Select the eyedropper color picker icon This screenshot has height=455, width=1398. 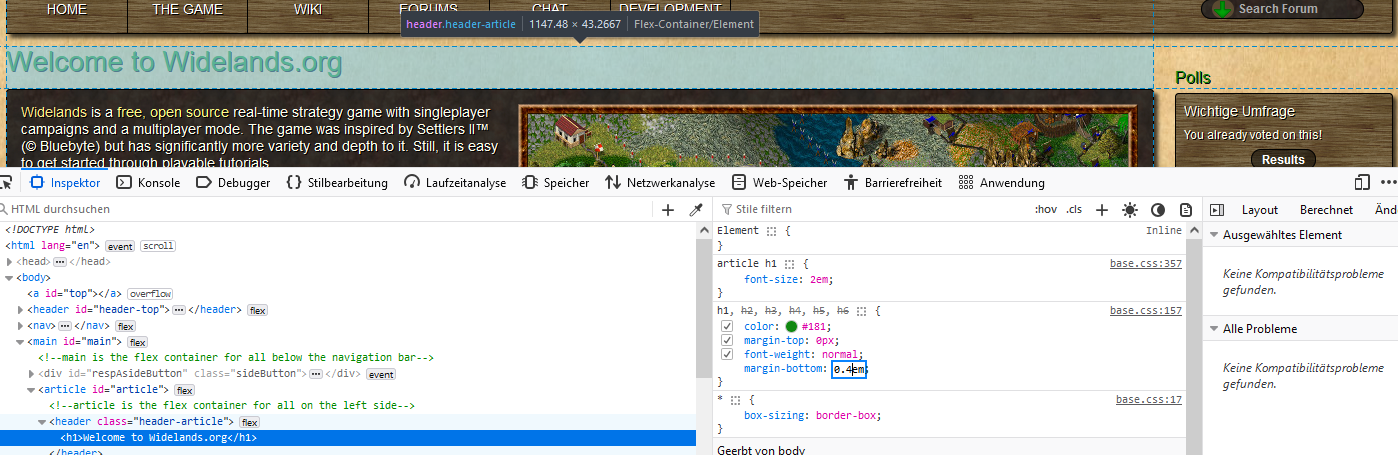click(696, 210)
